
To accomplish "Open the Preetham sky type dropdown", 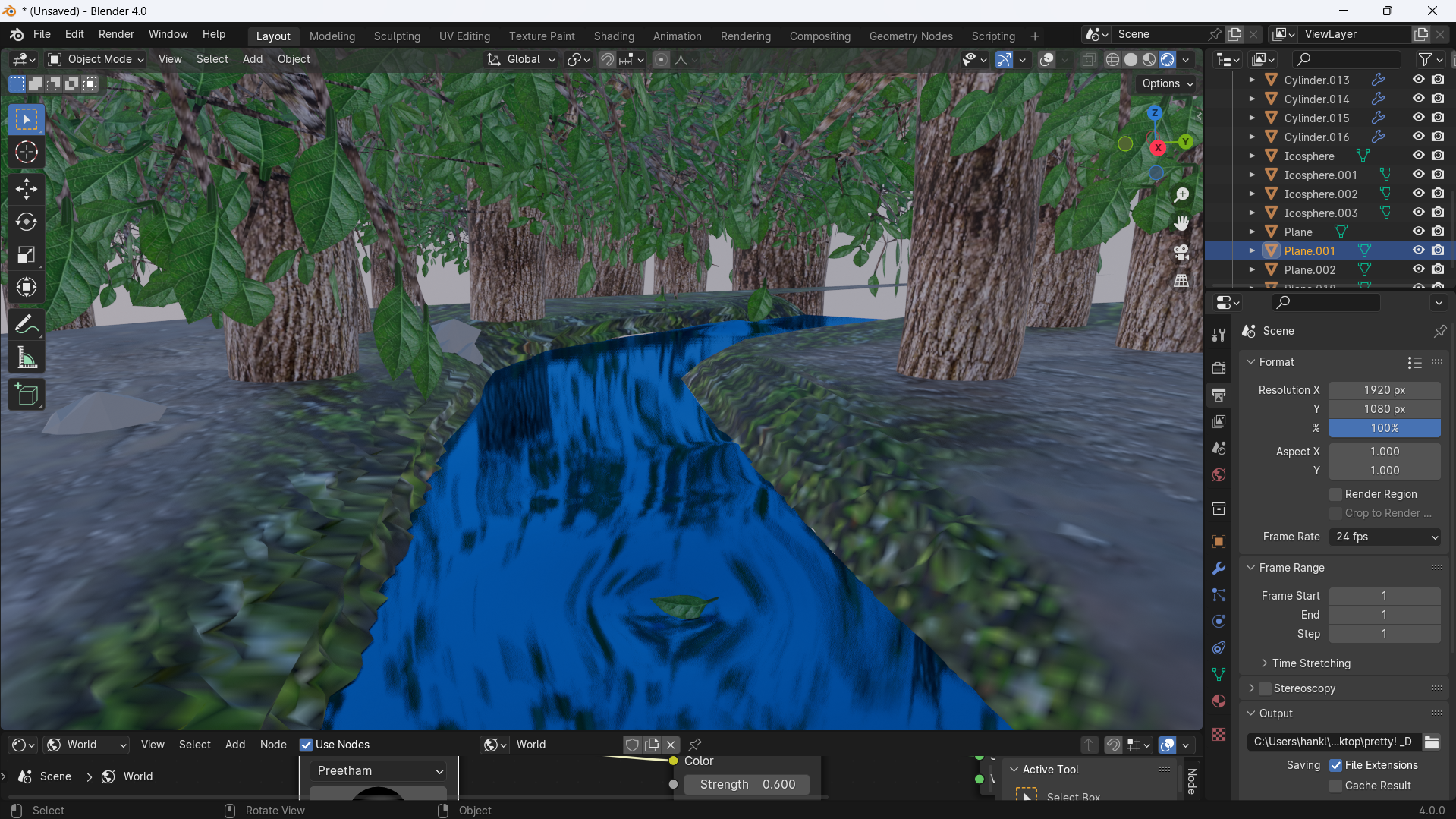I will tap(378, 770).
